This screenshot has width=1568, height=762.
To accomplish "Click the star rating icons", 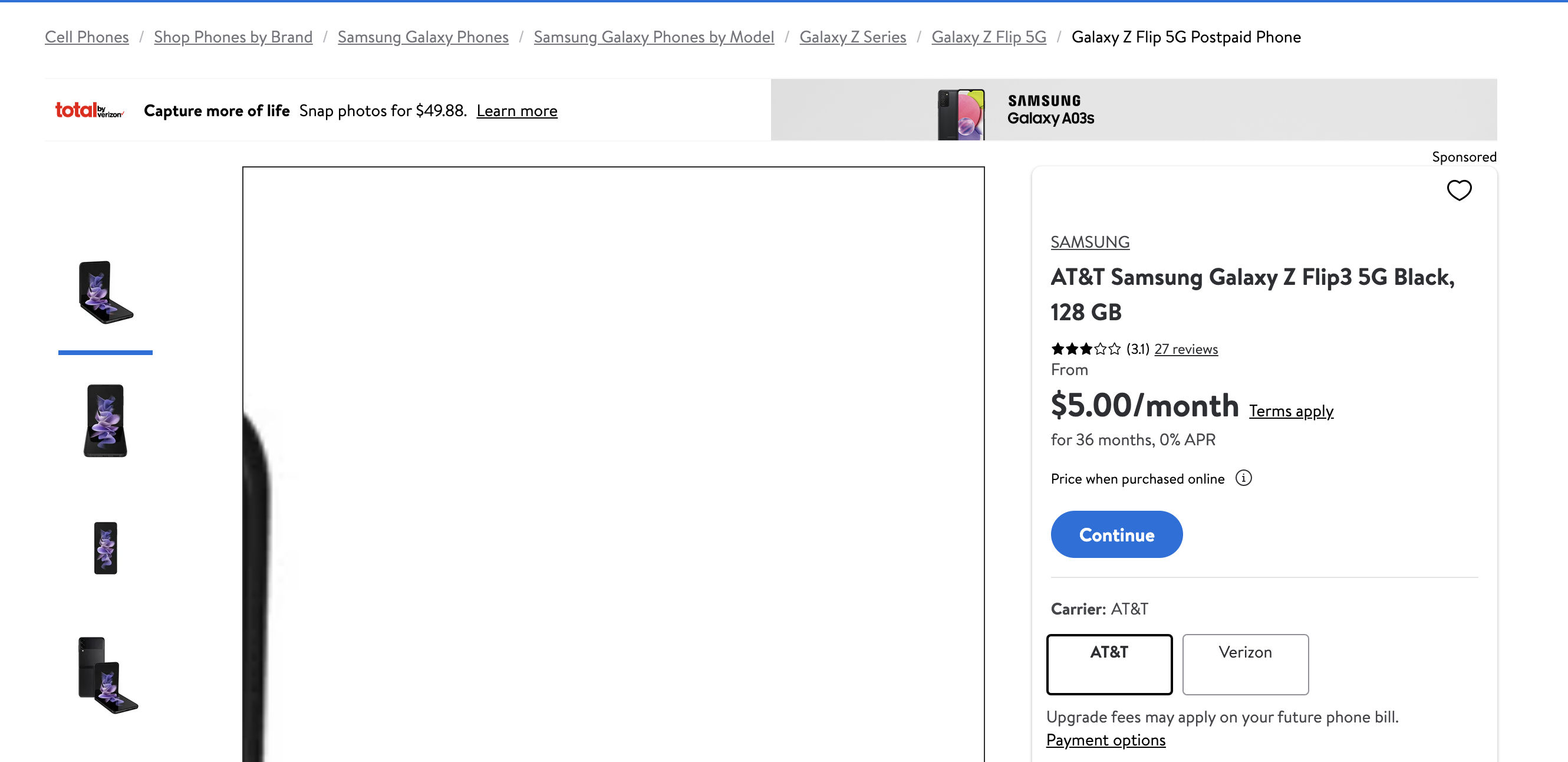I will point(1085,349).
